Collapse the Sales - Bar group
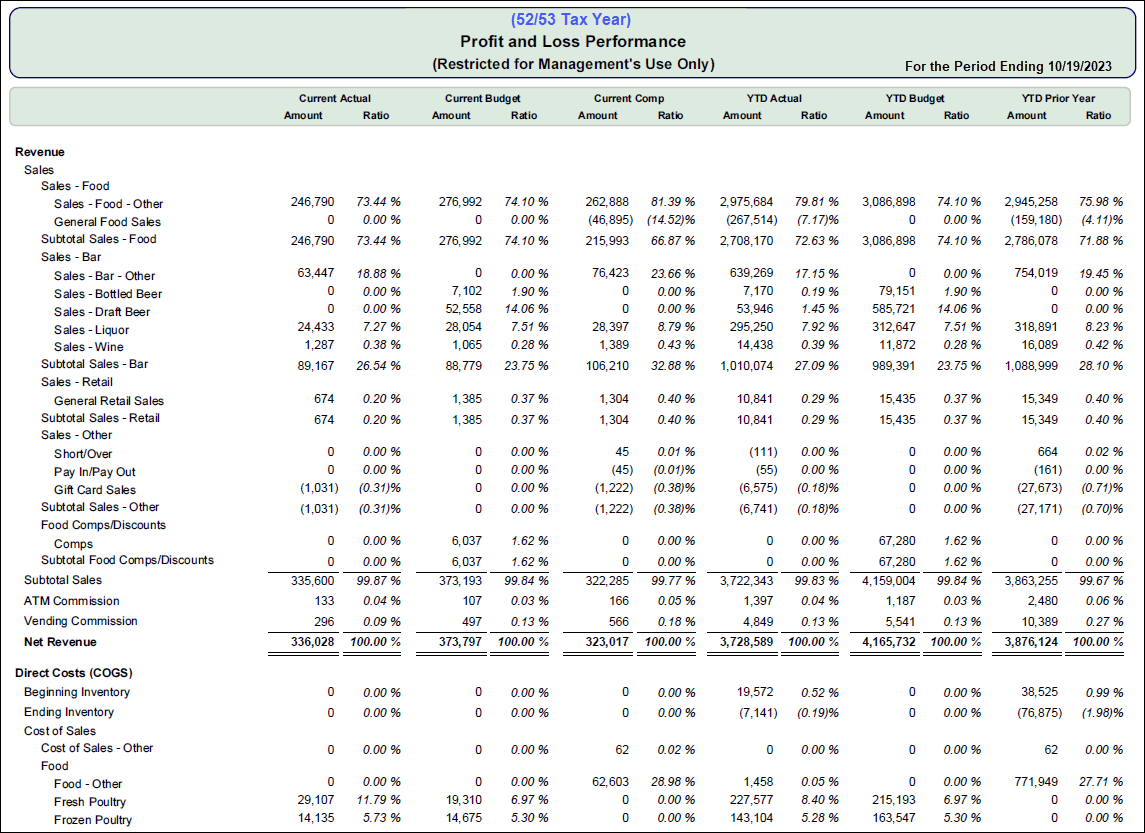Image resolution: width=1145 pixels, height=833 pixels. click(74, 257)
